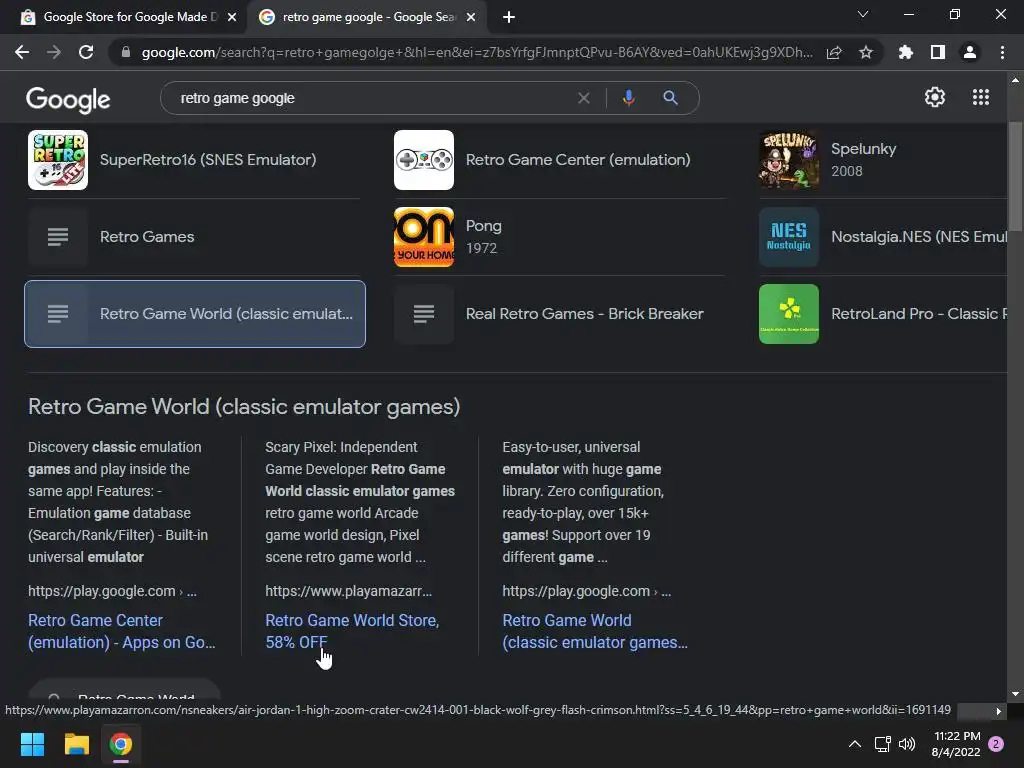The width and height of the screenshot is (1024, 768).
Task: Open Retro Game World Store 58% OFF link
Action: [x=352, y=632]
